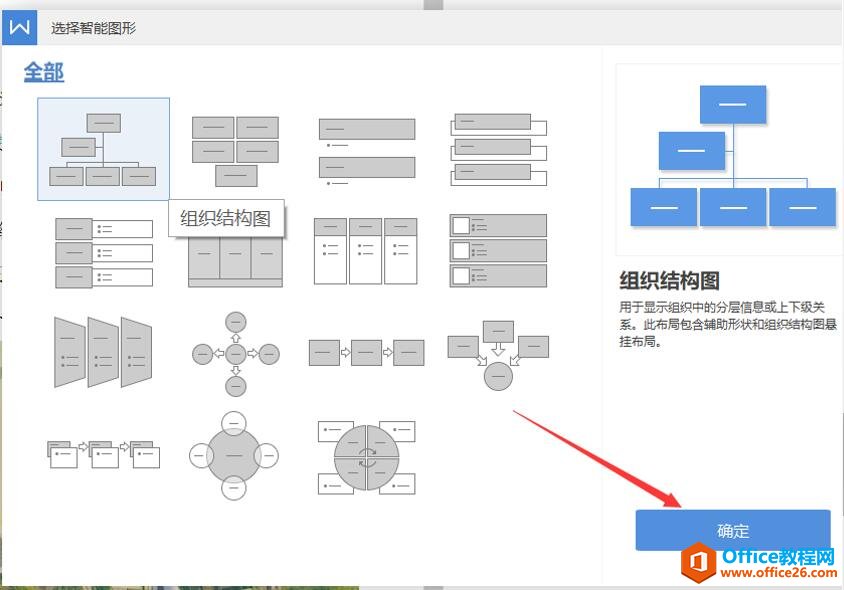Choose the stacked cards process with arrows layout
The image size is (844, 590).
pyautogui.click(x=103, y=454)
